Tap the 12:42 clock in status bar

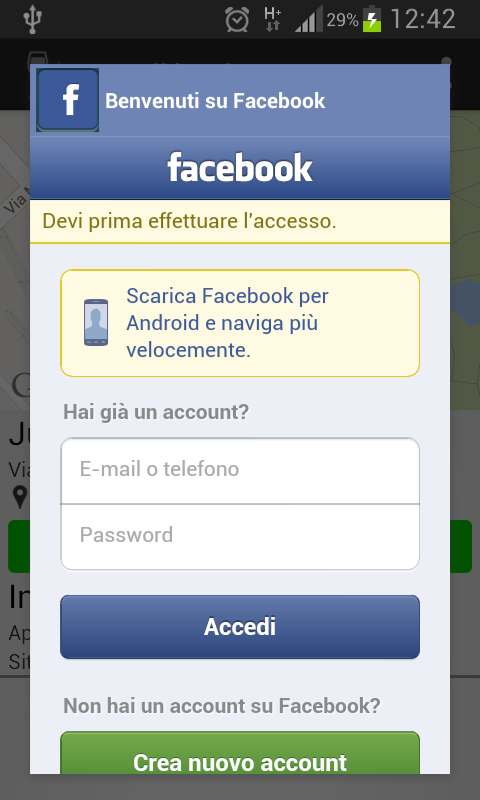tap(422, 20)
